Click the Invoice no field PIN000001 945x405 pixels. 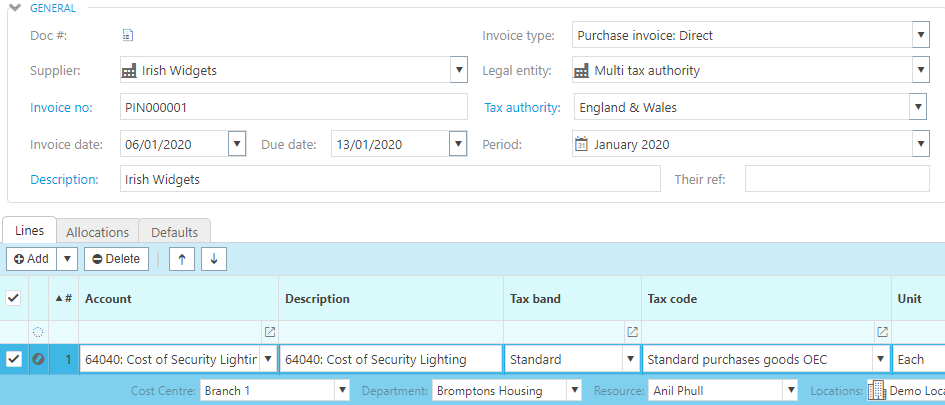[x=294, y=107]
